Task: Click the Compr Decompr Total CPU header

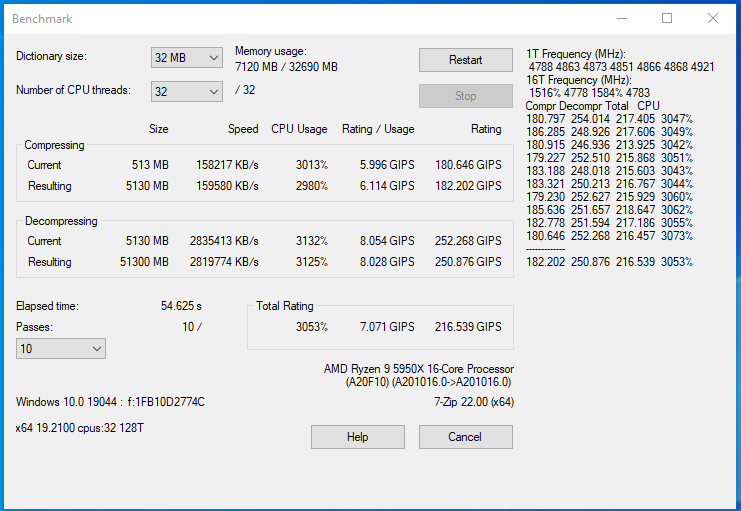Action: tap(592, 106)
